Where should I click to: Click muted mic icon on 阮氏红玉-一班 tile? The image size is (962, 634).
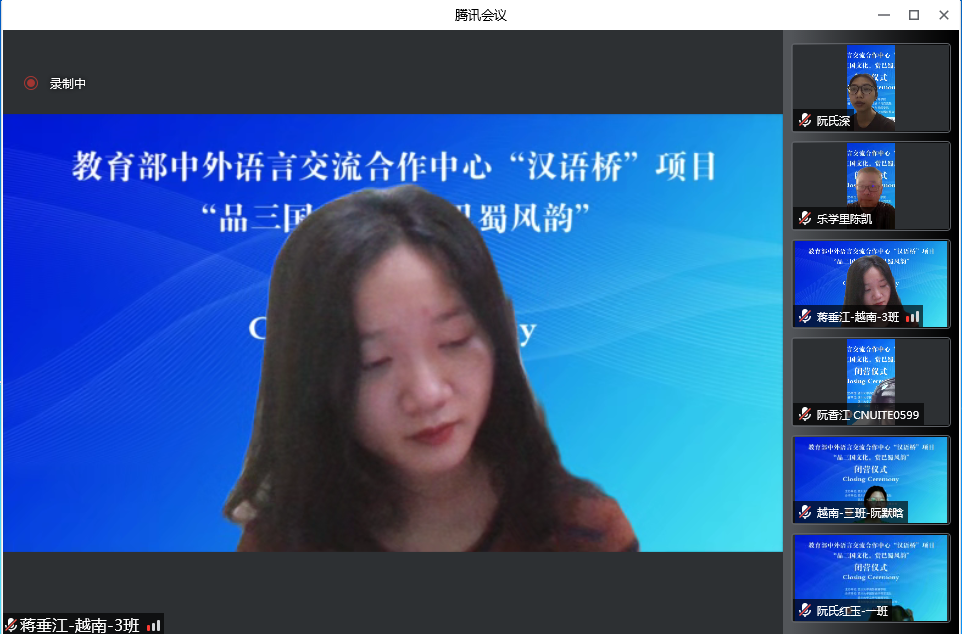805,610
